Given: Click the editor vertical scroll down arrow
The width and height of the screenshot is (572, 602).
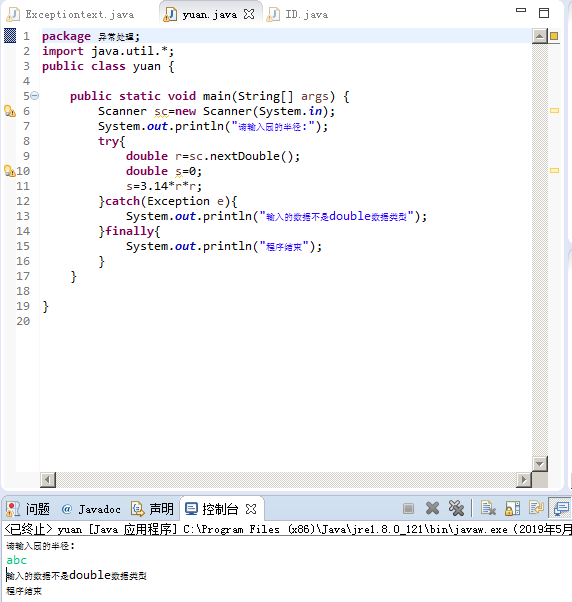Looking at the screenshot, I should [x=540, y=464].
